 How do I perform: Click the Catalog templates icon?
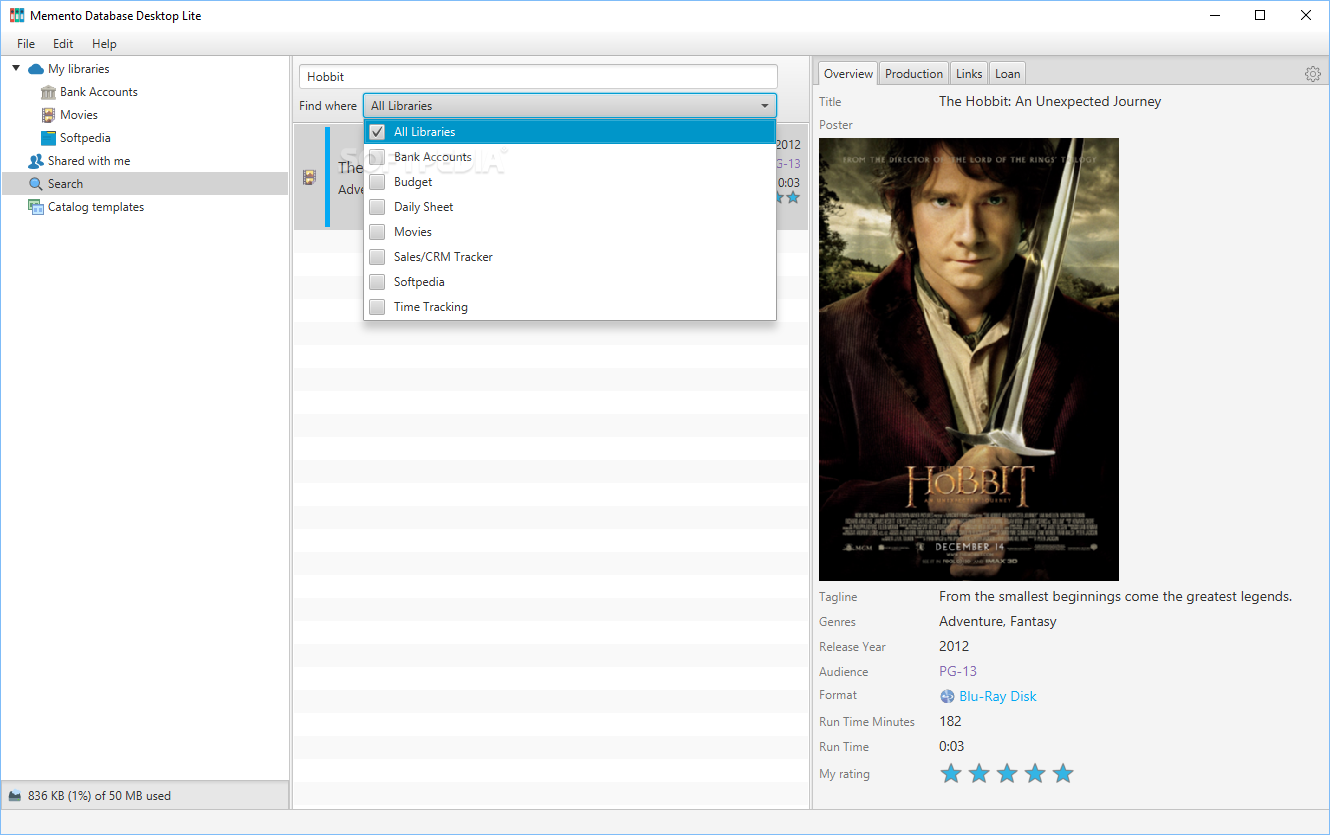point(36,207)
